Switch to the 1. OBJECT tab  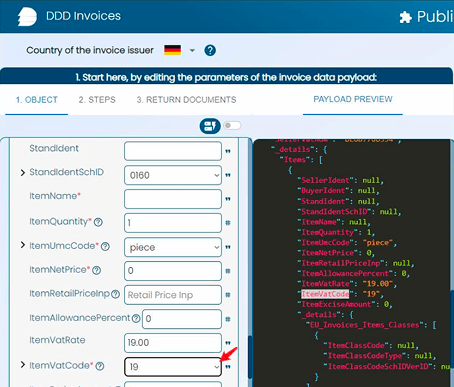(x=37, y=100)
